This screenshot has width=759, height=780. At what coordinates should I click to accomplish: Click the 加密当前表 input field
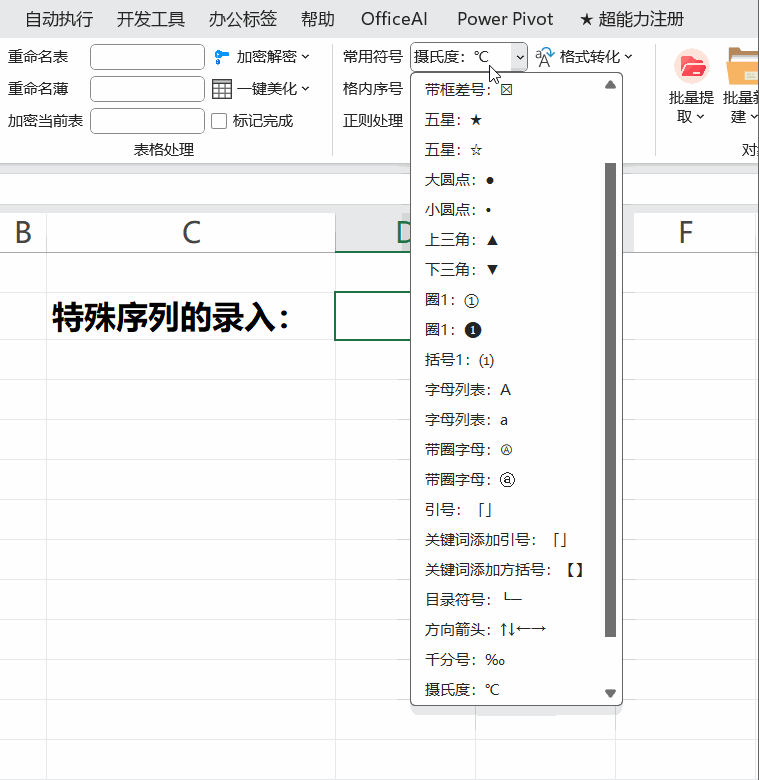147,121
